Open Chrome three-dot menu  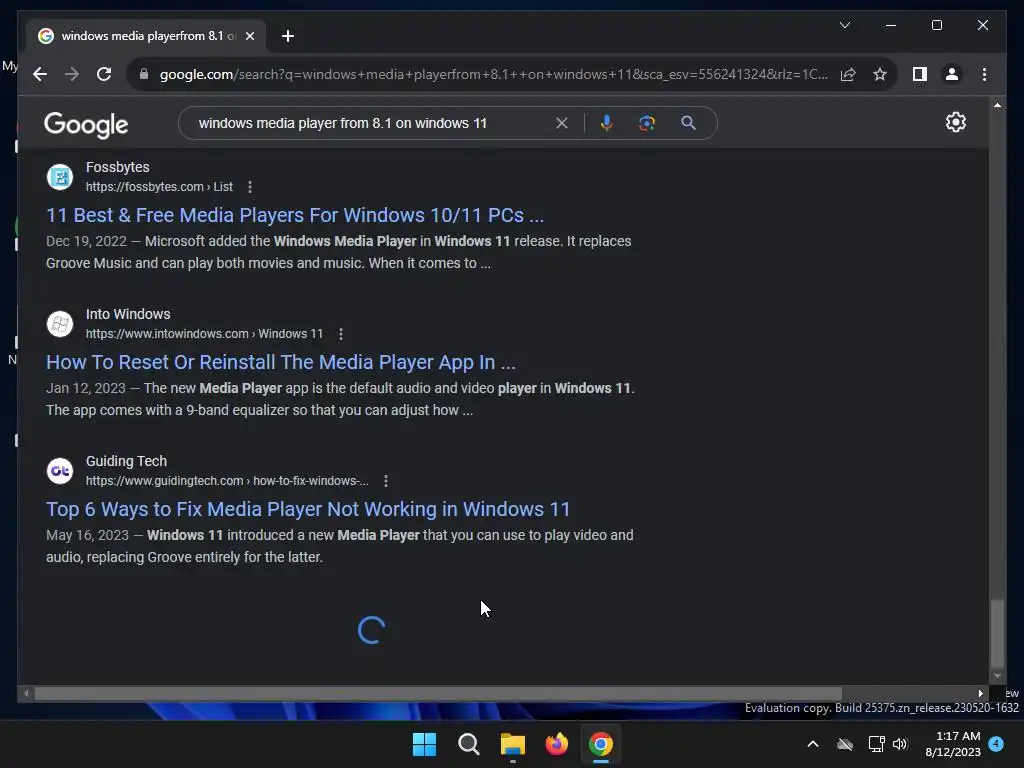pyautogui.click(x=984, y=74)
